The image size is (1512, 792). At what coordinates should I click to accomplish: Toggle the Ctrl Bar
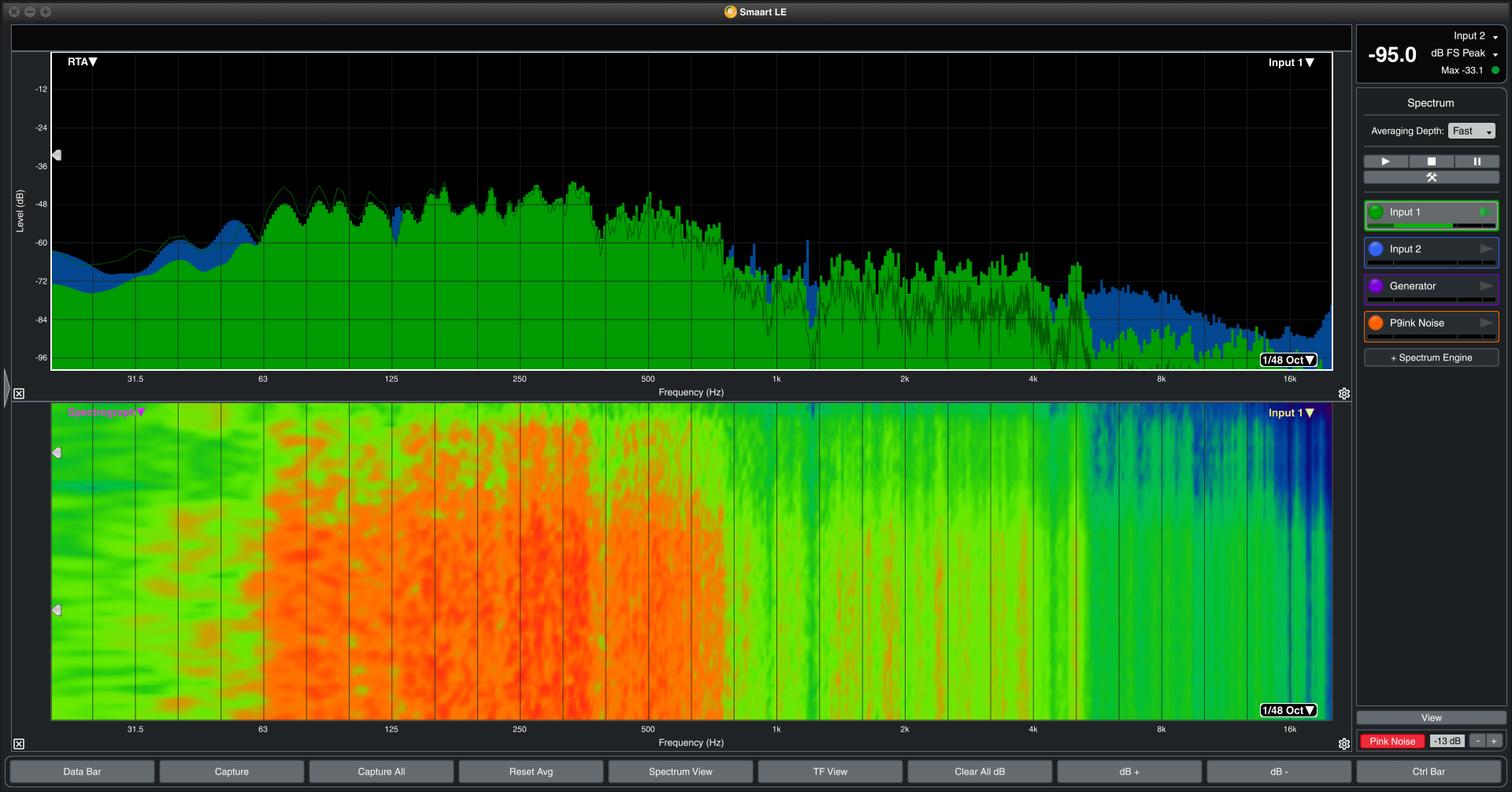pos(1429,772)
